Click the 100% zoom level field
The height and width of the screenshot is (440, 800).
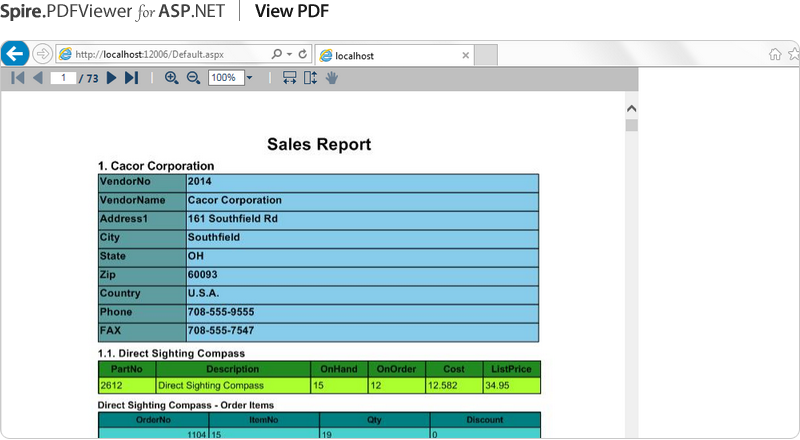pos(226,78)
